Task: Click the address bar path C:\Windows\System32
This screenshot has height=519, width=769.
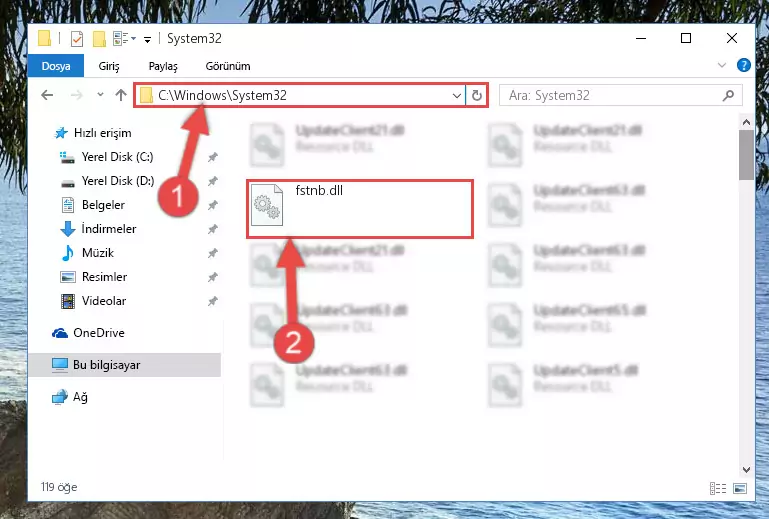Action: click(222, 95)
